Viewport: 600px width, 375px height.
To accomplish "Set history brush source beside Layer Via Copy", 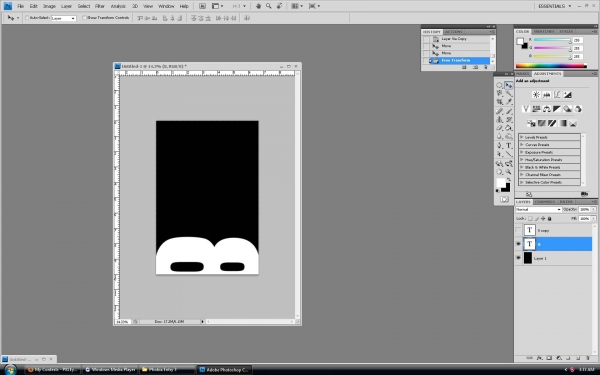I will (426, 39).
